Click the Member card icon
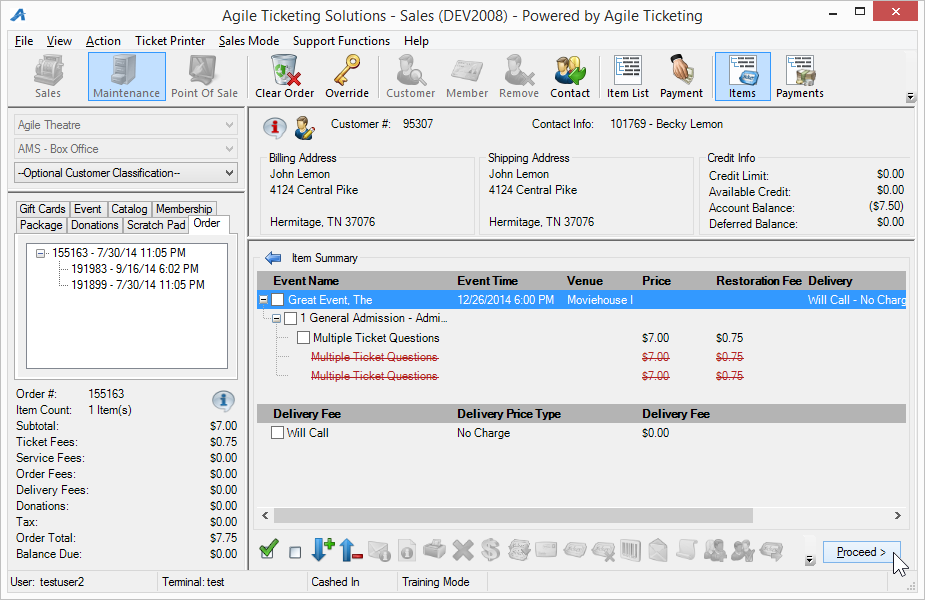Screen dimensions: 925x600 point(467,77)
